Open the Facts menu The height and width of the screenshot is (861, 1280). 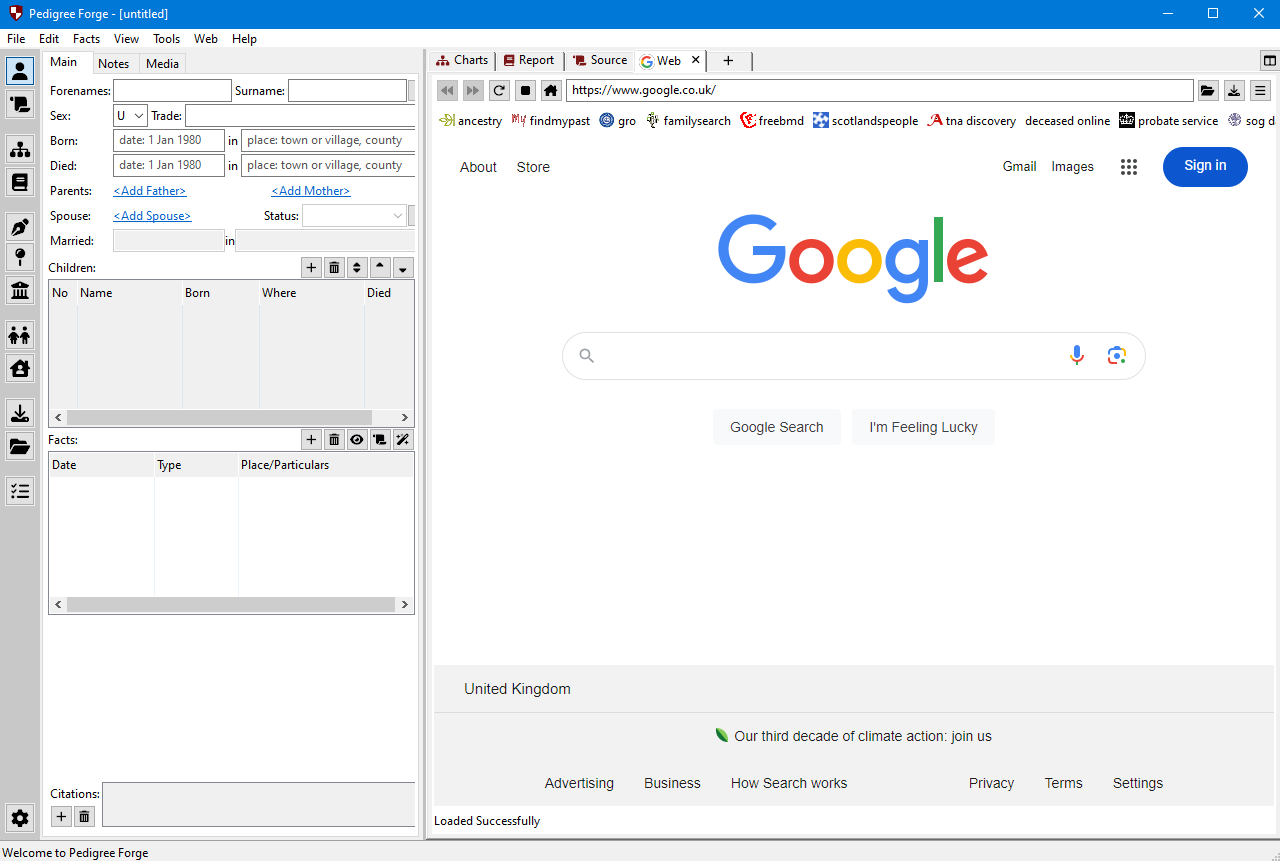click(x=86, y=39)
